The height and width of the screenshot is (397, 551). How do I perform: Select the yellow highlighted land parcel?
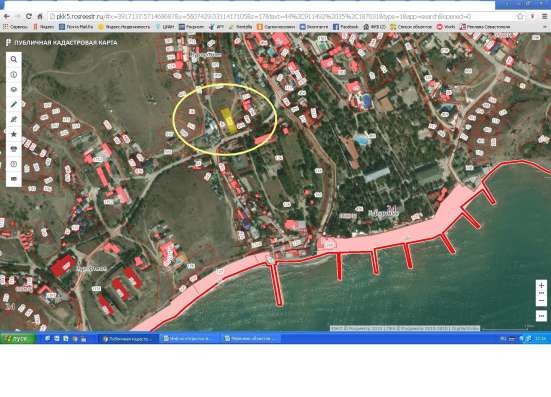(228, 121)
